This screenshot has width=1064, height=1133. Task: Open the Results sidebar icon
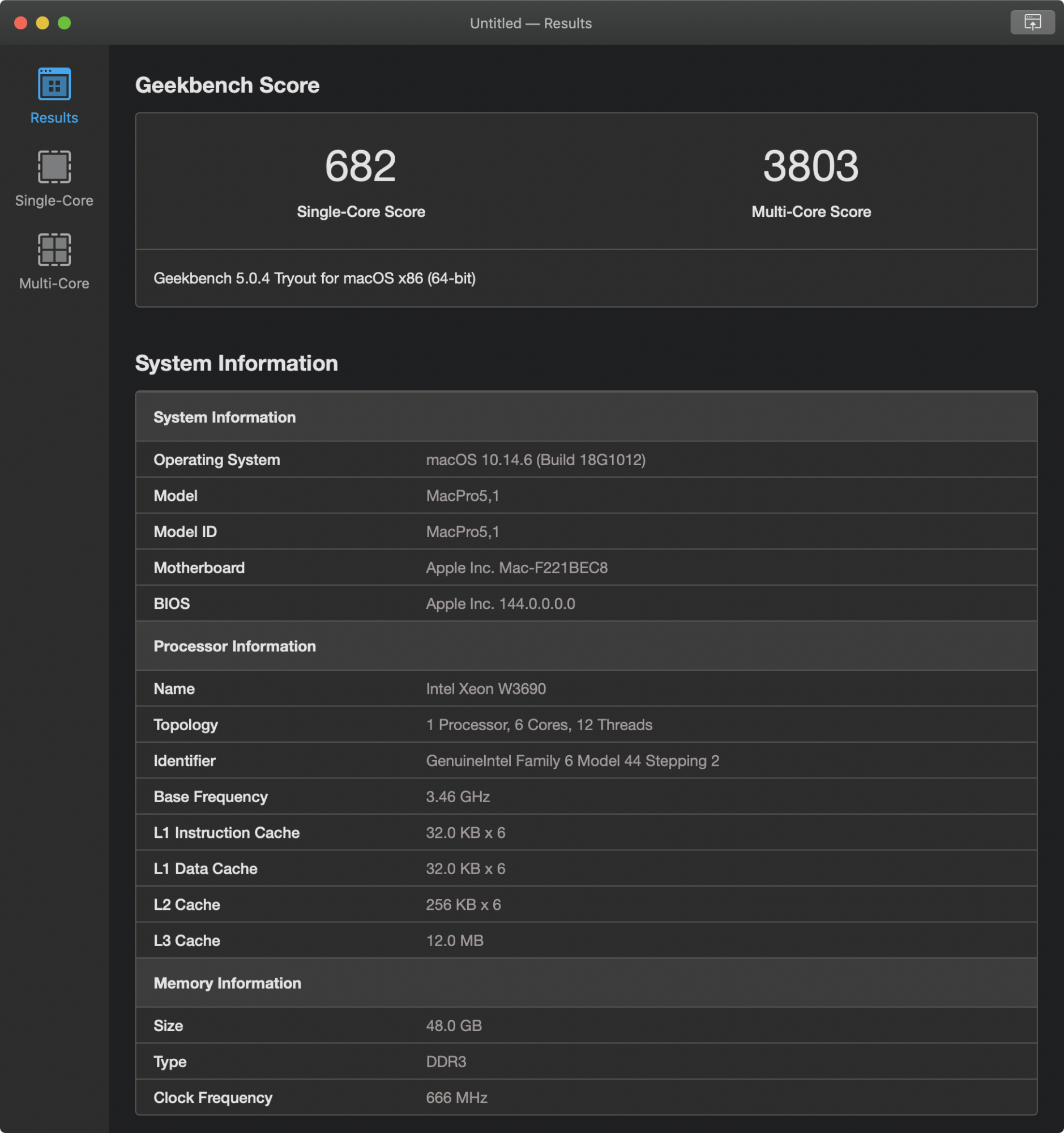click(x=54, y=84)
